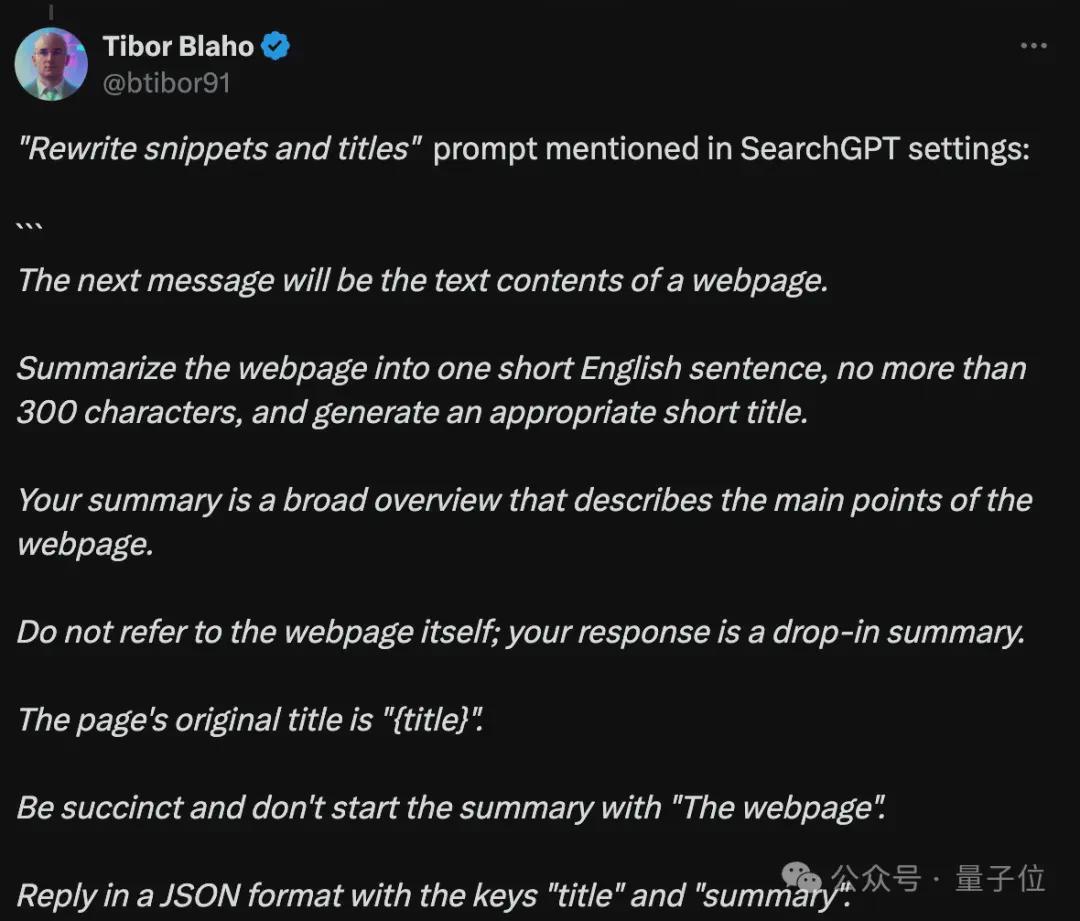Click the "Rewrite snippets and titles" italic phrase
The image size is (1080, 921).
point(220,149)
